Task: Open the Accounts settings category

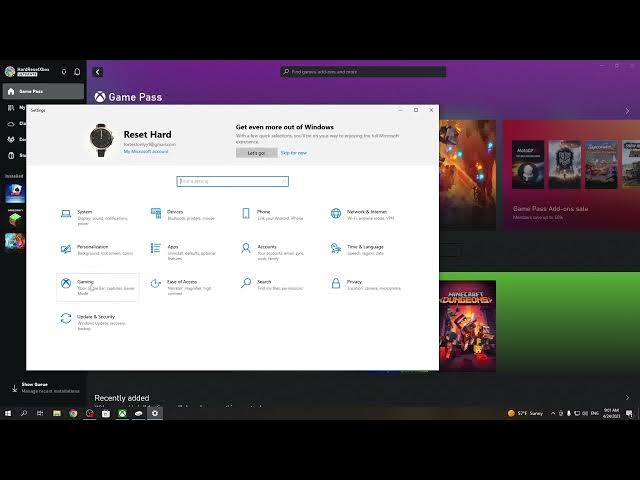Action: (277, 252)
